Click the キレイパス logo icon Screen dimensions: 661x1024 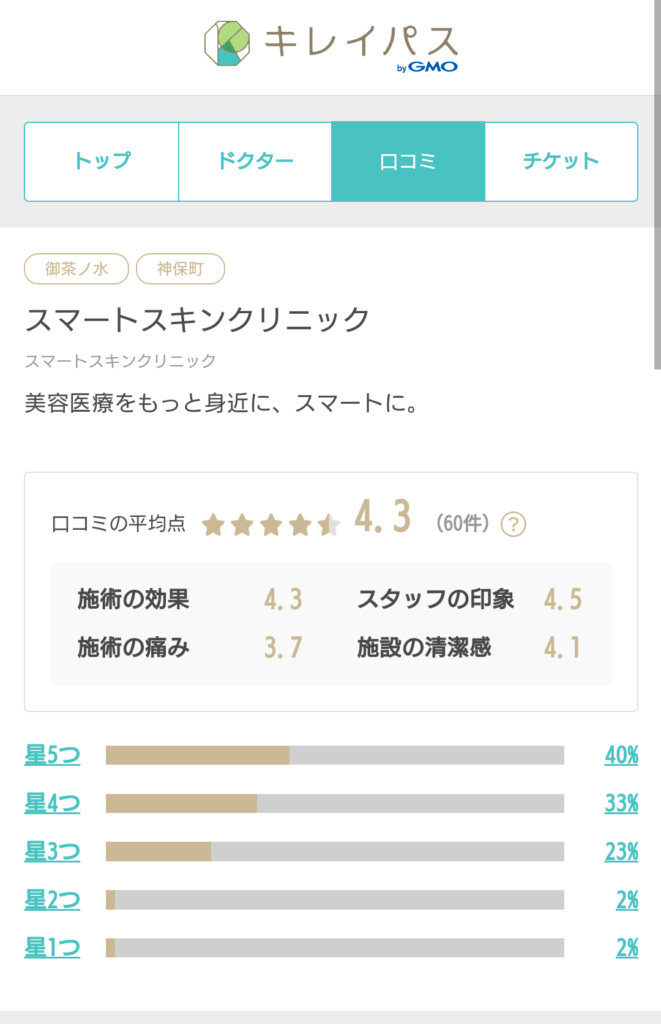(227, 43)
